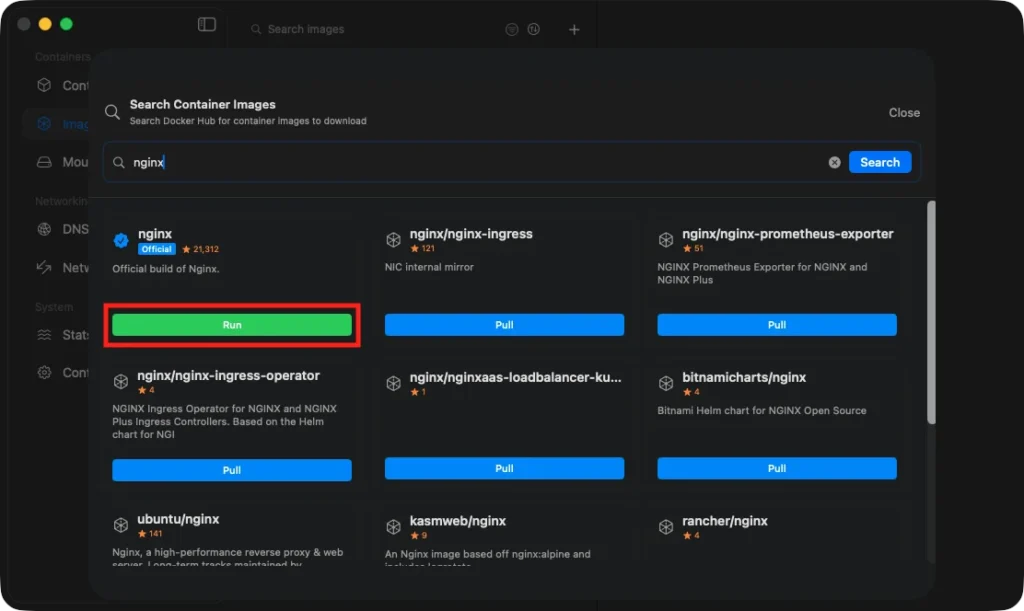This screenshot has height=611, width=1024.
Task: Pull the nginx/nginx-ingress image
Action: tap(504, 324)
